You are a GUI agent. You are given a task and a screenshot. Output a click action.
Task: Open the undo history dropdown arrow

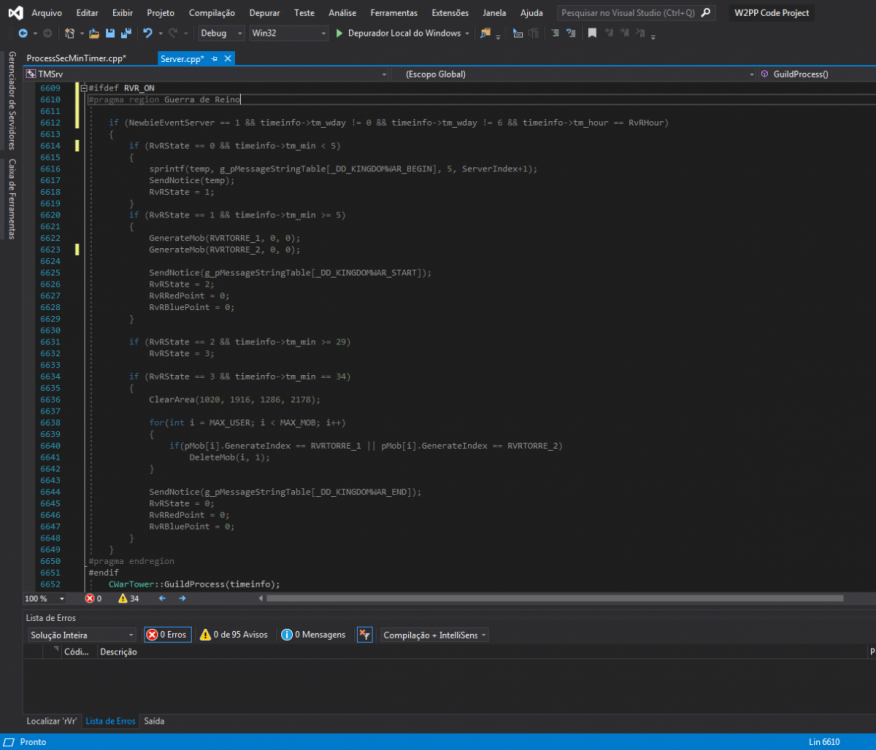coord(160,34)
